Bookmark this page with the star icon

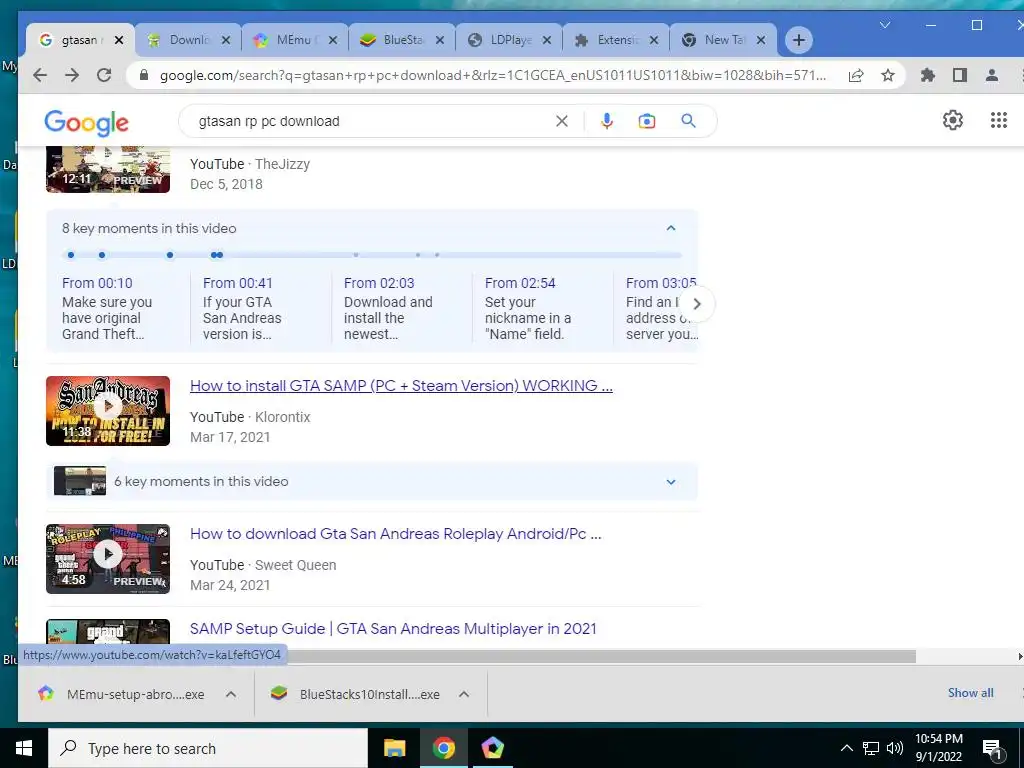coord(888,75)
